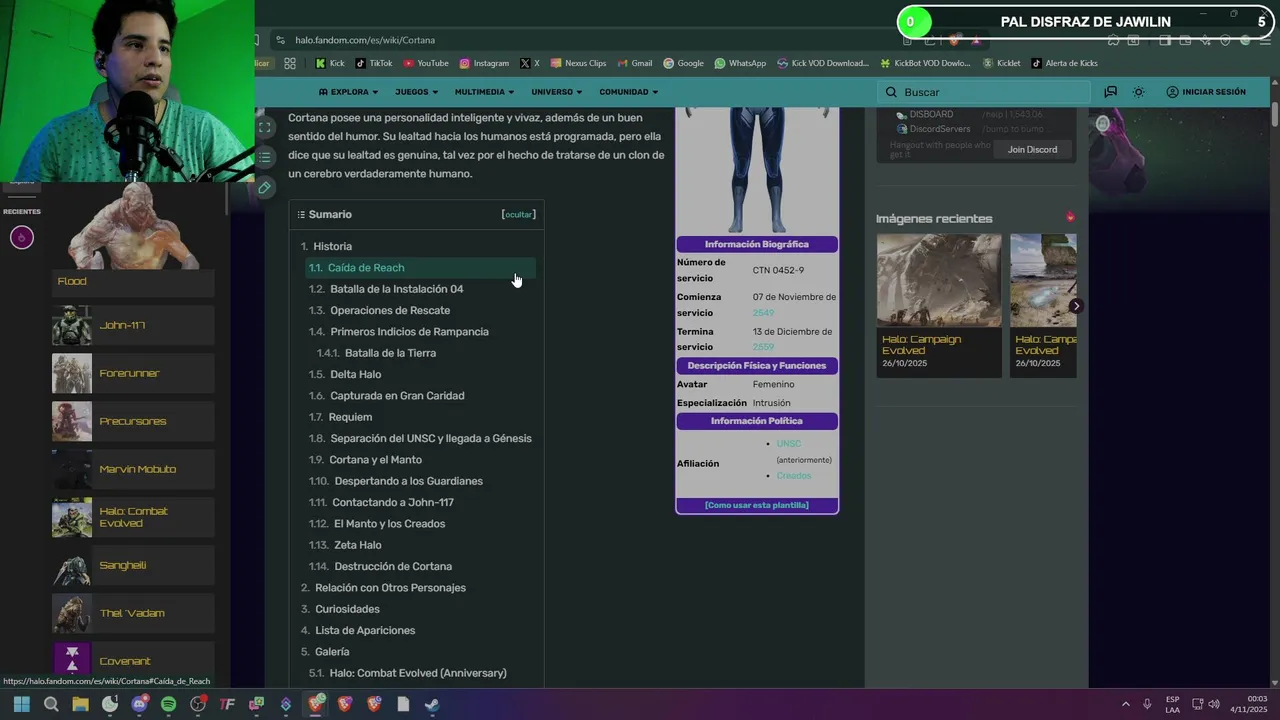Go to Batalla de la Instalación 04
Viewport: 1280px width, 720px height.
(396, 289)
